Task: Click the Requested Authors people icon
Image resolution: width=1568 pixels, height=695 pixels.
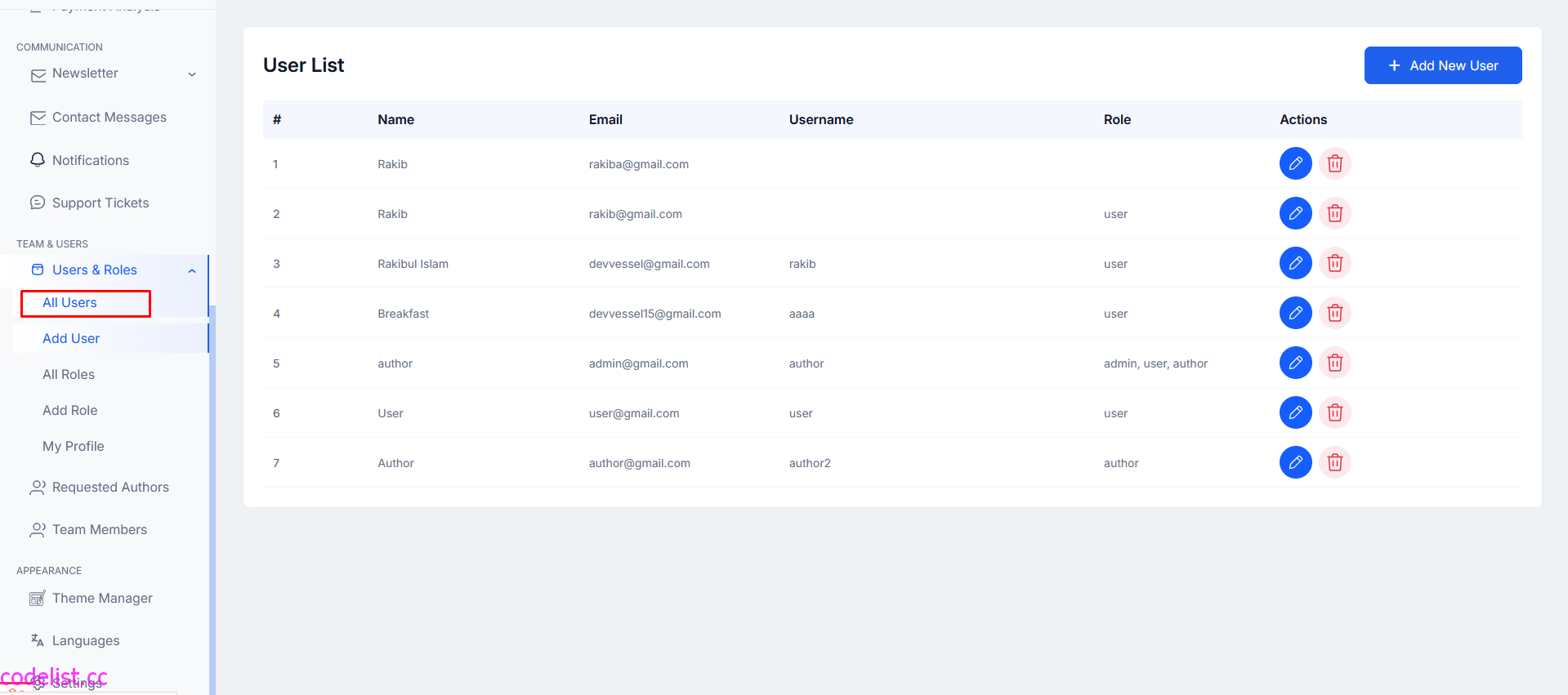Action: pyautogui.click(x=38, y=488)
